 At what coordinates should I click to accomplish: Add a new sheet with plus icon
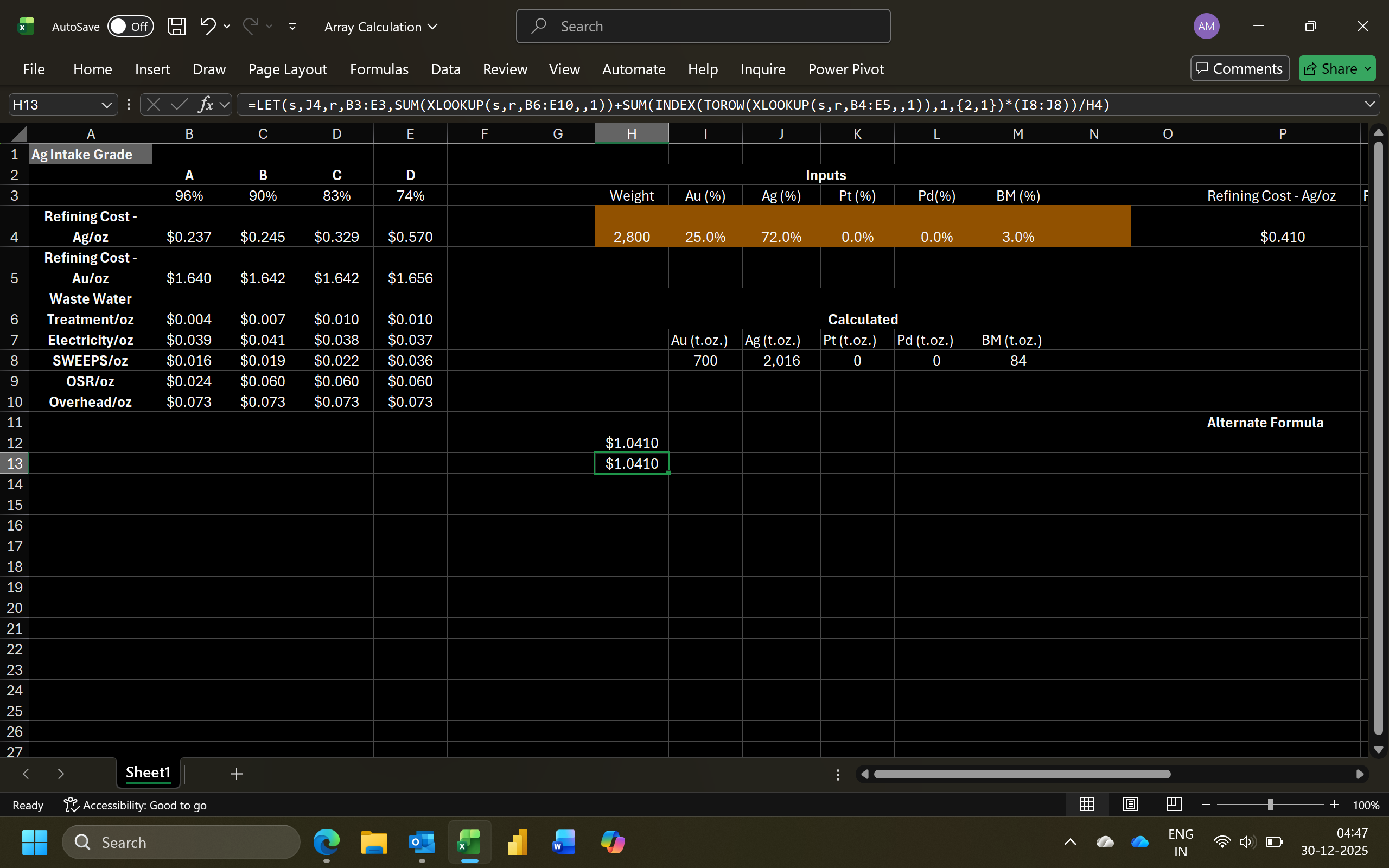coord(236,774)
